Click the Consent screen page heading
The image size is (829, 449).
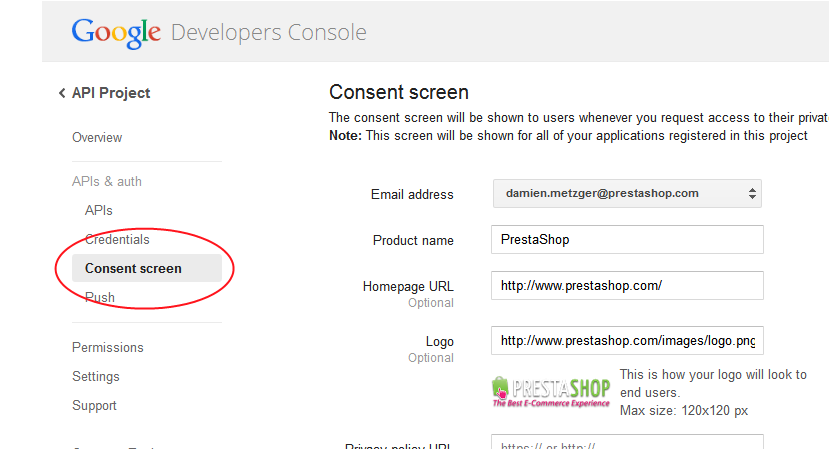pos(399,92)
